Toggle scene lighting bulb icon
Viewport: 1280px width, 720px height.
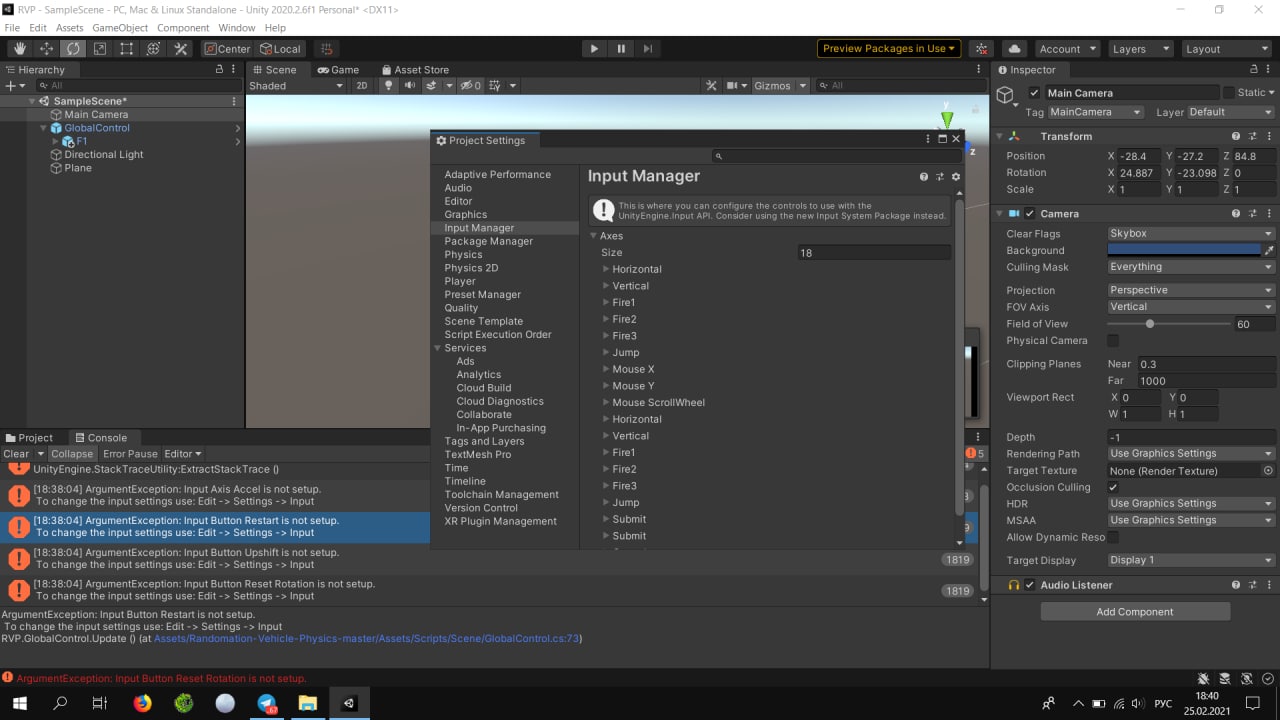390,85
